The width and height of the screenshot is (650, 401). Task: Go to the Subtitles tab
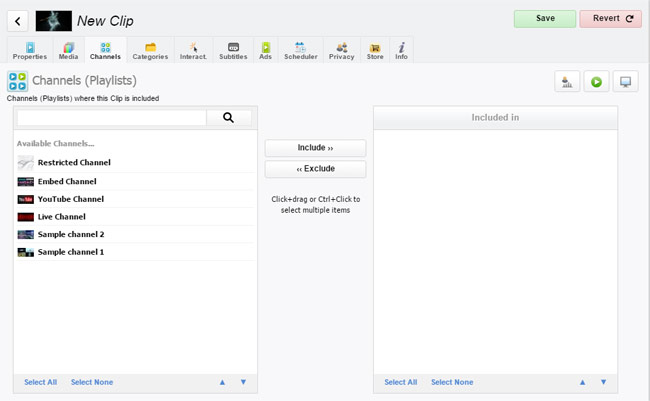click(233, 50)
